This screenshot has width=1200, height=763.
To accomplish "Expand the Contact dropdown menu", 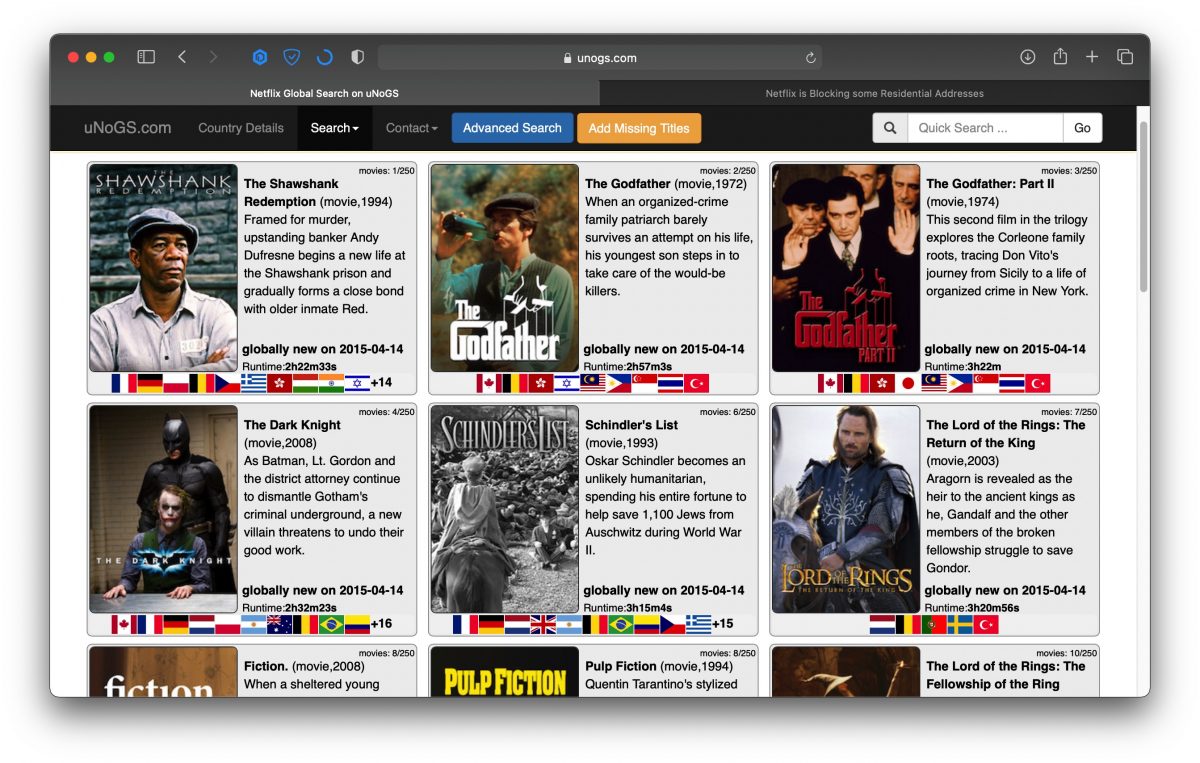I will [412, 128].
